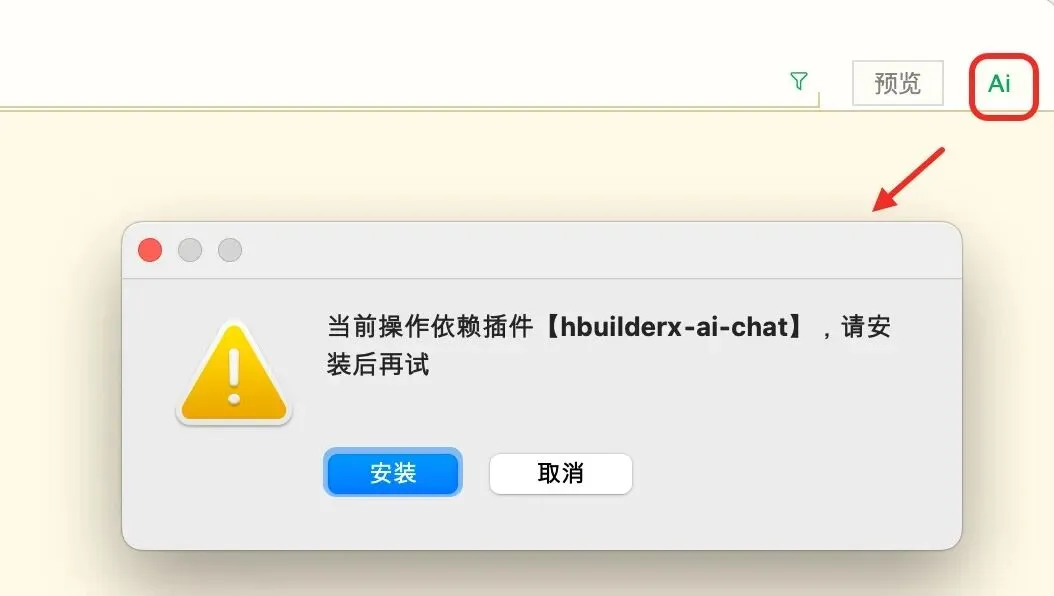The image size is (1054, 596).
Task: Click the yellow warning triangle icon
Action: 234,373
